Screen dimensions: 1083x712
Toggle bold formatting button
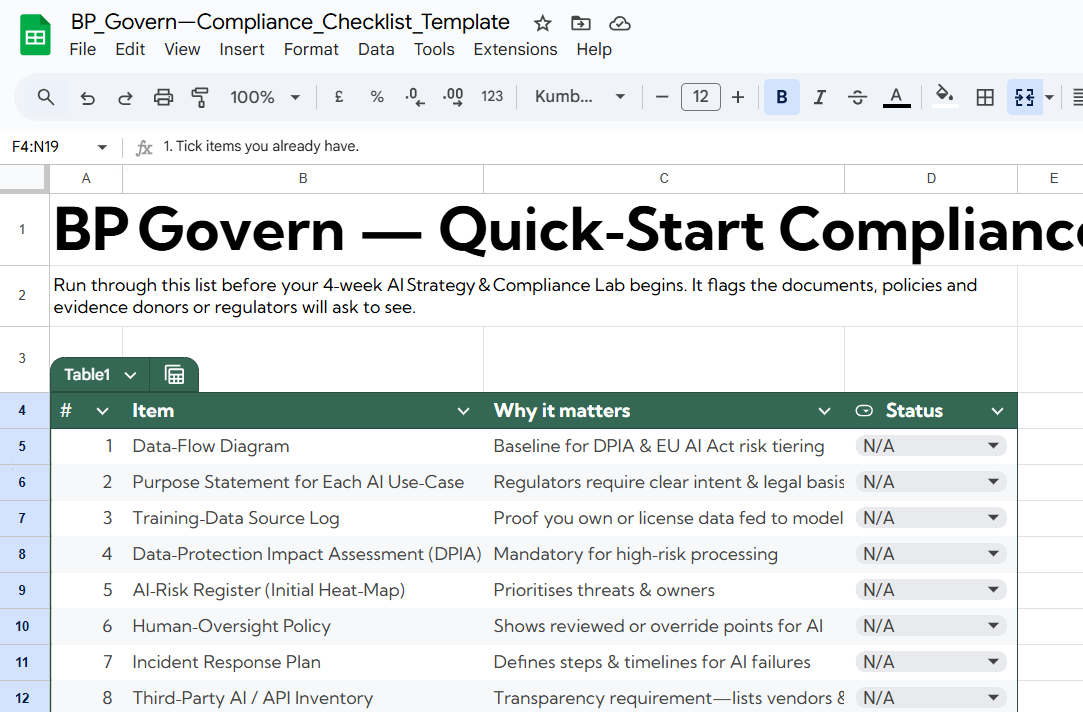781,97
